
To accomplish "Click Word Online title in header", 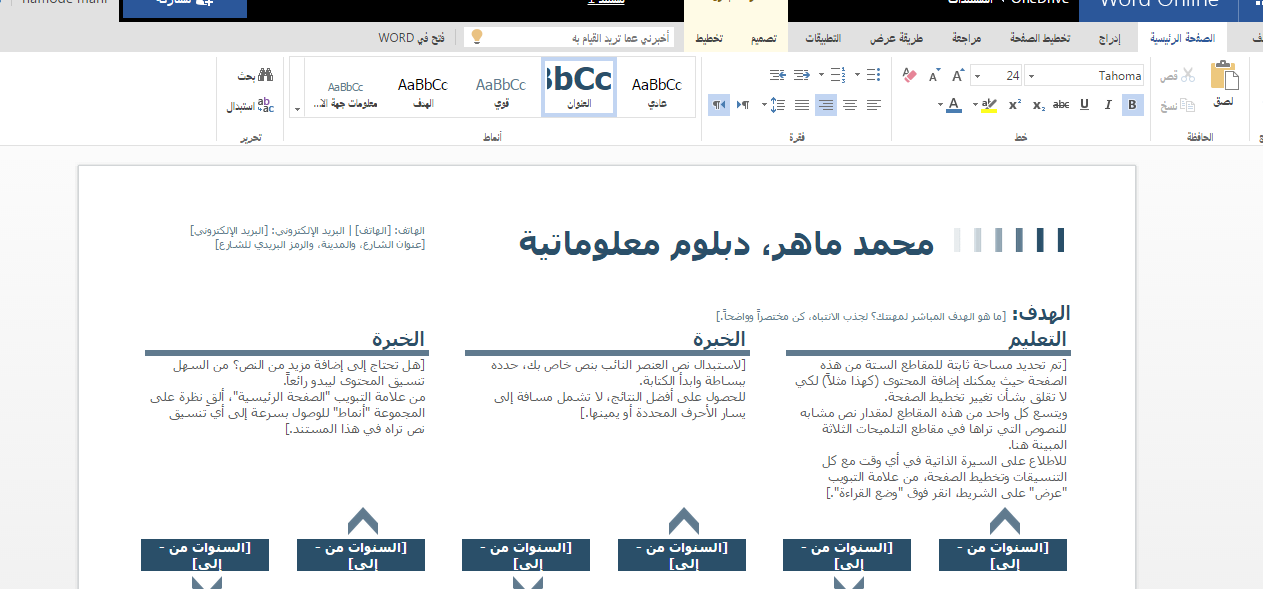I will tap(1159, 4).
